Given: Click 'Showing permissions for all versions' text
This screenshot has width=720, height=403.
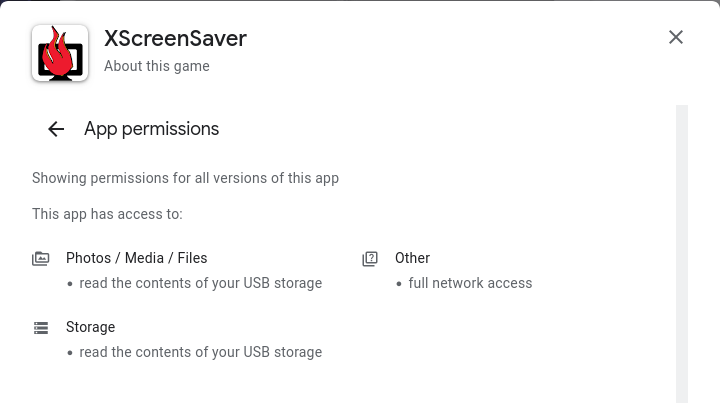Looking at the screenshot, I should [x=185, y=178].
